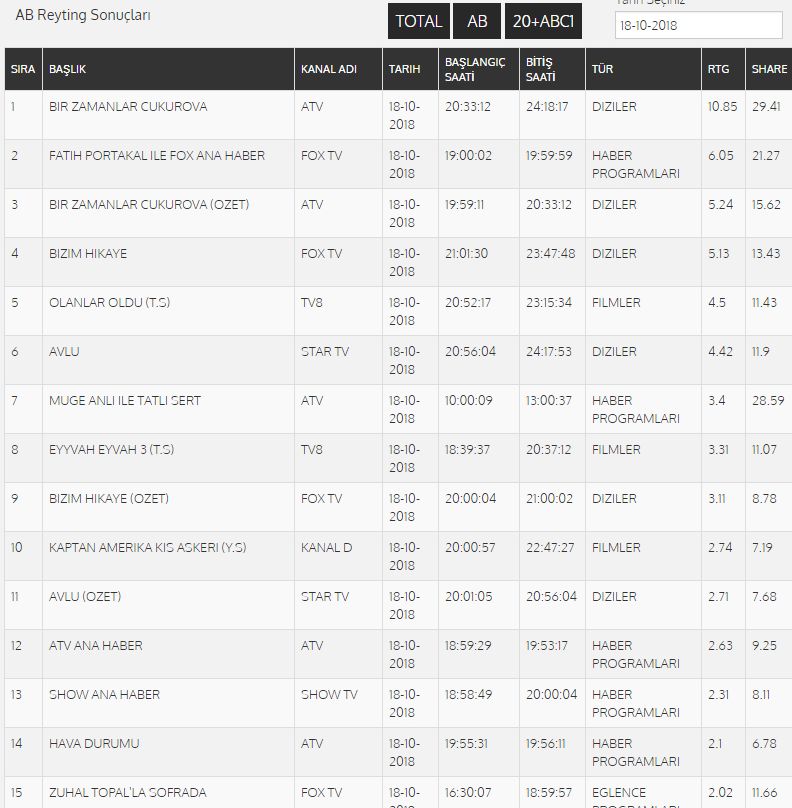Select ZUHAL TOPAL'LA SOFRADA title

pyautogui.click(x=127, y=793)
